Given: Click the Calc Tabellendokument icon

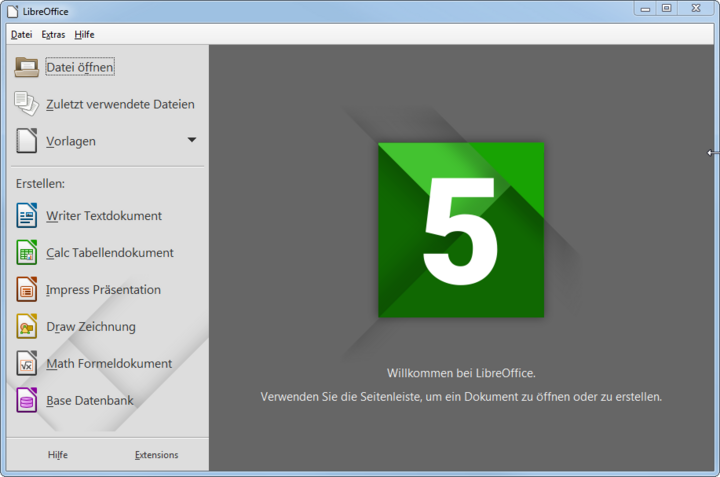Looking at the screenshot, I should click(27, 252).
